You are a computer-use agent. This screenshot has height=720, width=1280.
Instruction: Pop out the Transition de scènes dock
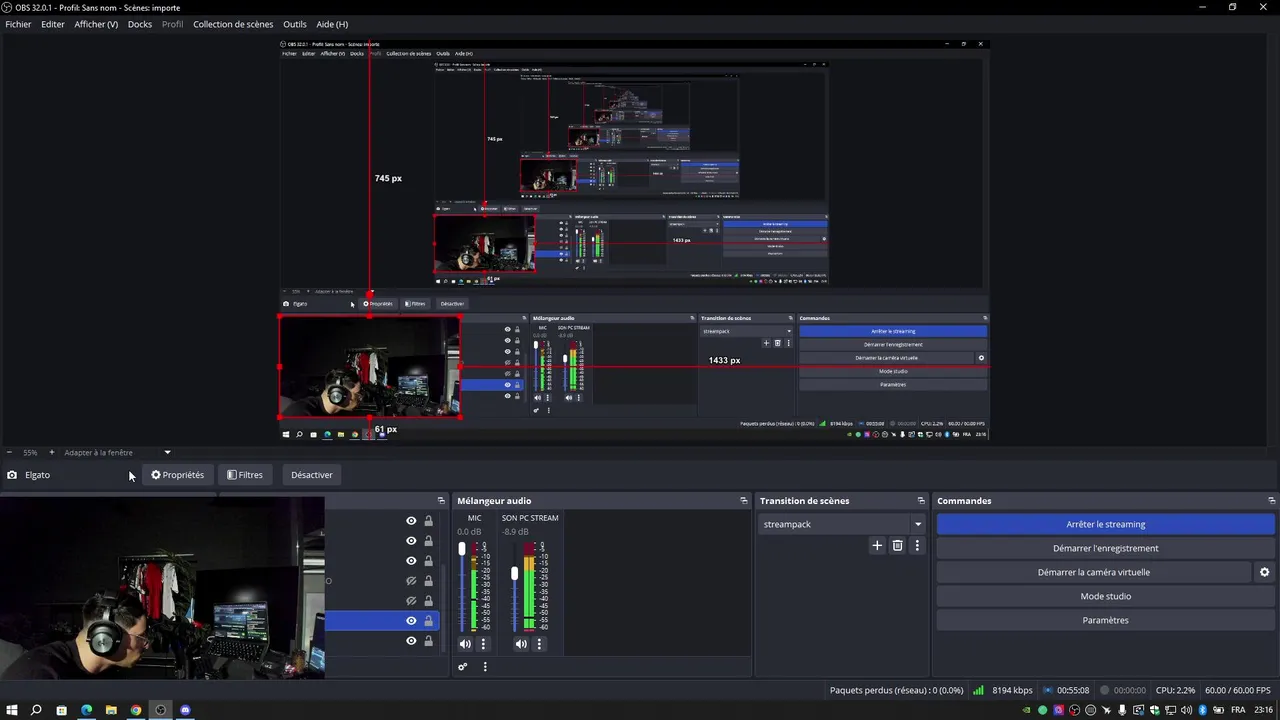pos(921,501)
